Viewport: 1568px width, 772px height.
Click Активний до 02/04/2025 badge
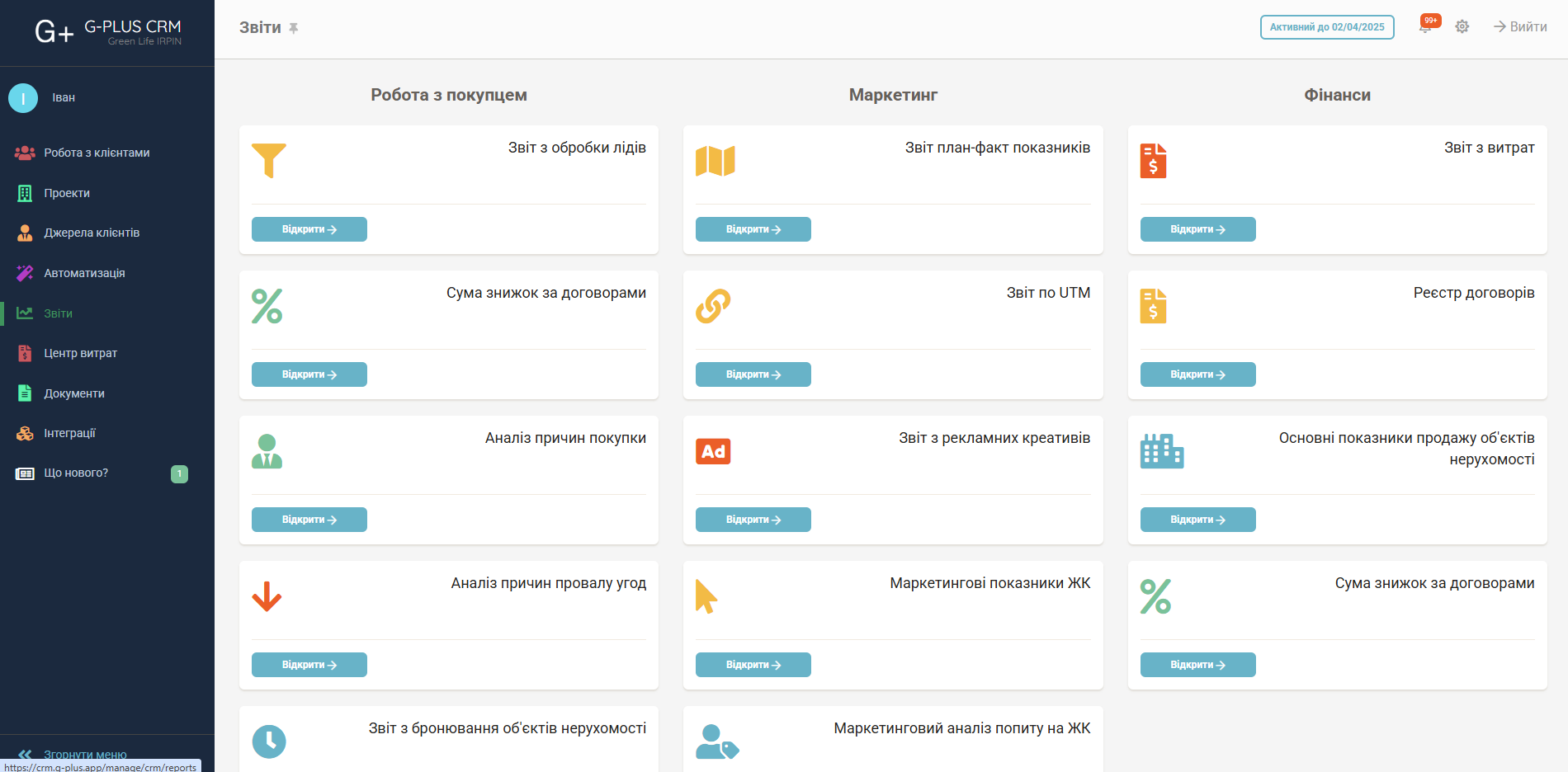pyautogui.click(x=1327, y=27)
